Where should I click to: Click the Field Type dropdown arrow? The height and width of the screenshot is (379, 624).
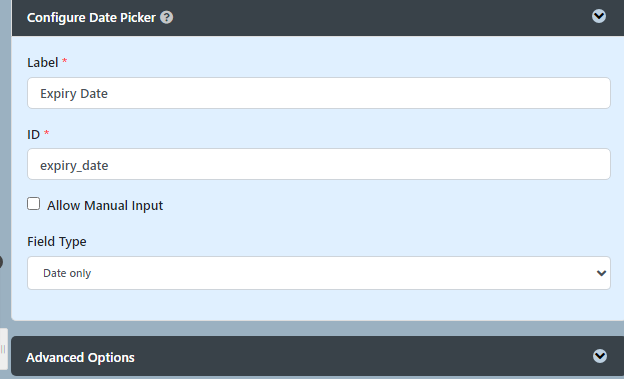pyautogui.click(x=601, y=273)
